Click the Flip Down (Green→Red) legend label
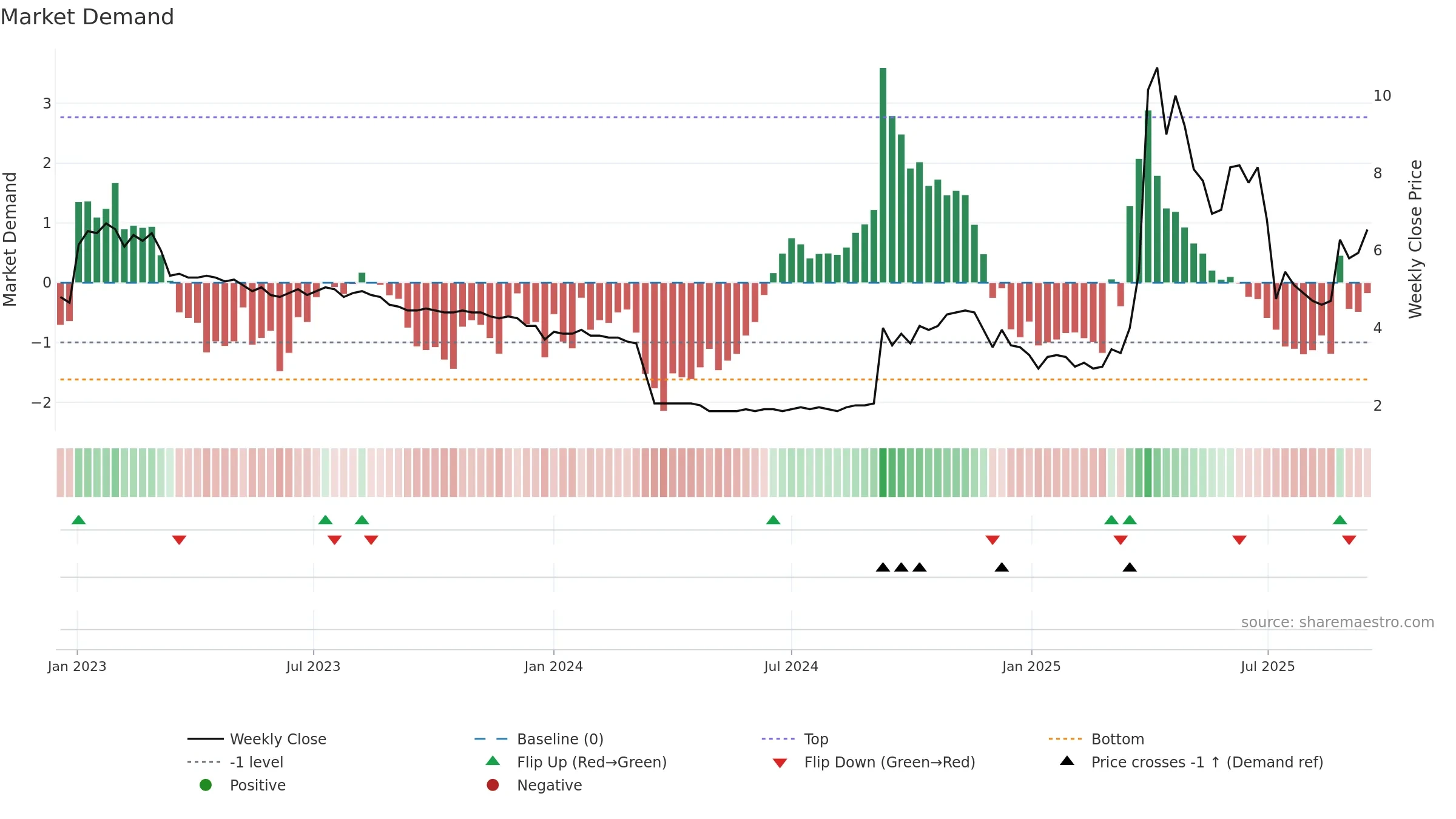1456x819 pixels. [889, 762]
